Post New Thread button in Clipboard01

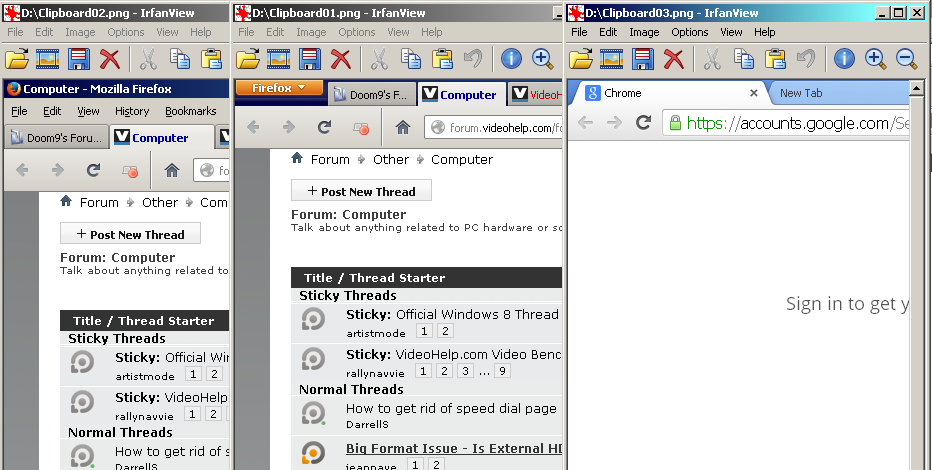click(x=361, y=191)
